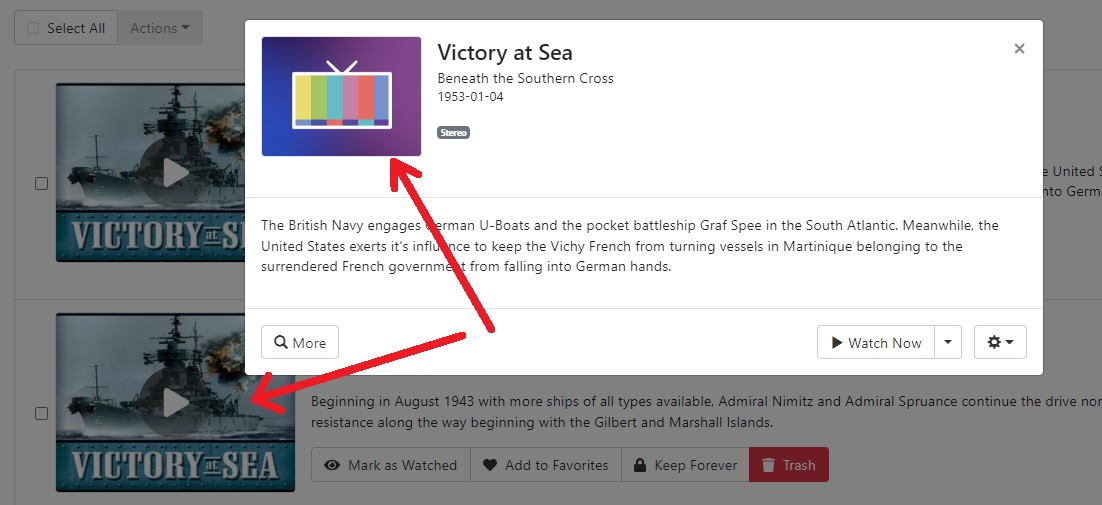The height and width of the screenshot is (505, 1102).
Task: Play the second Victory at Sea thumbnail
Action: point(176,402)
